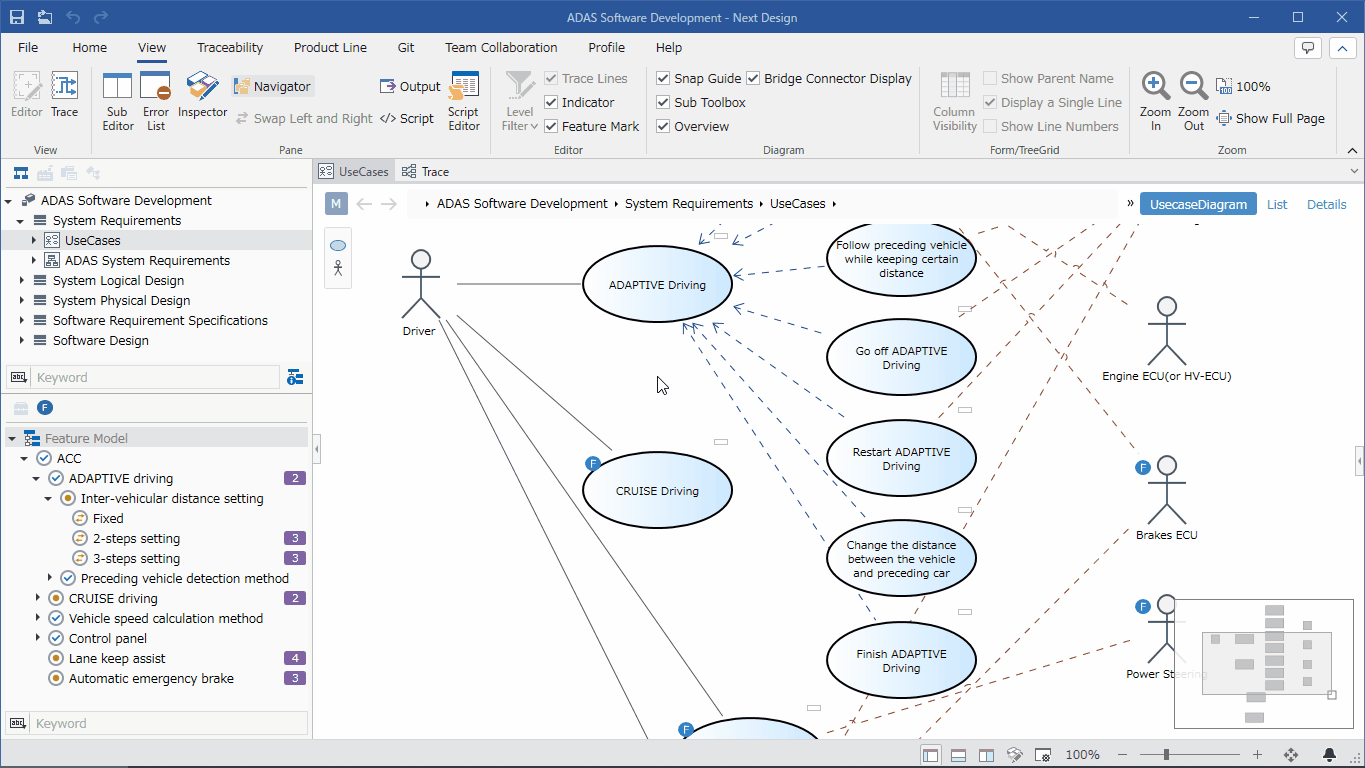Open the Sub Editor pane
The height and width of the screenshot is (768, 1365).
tap(117, 101)
